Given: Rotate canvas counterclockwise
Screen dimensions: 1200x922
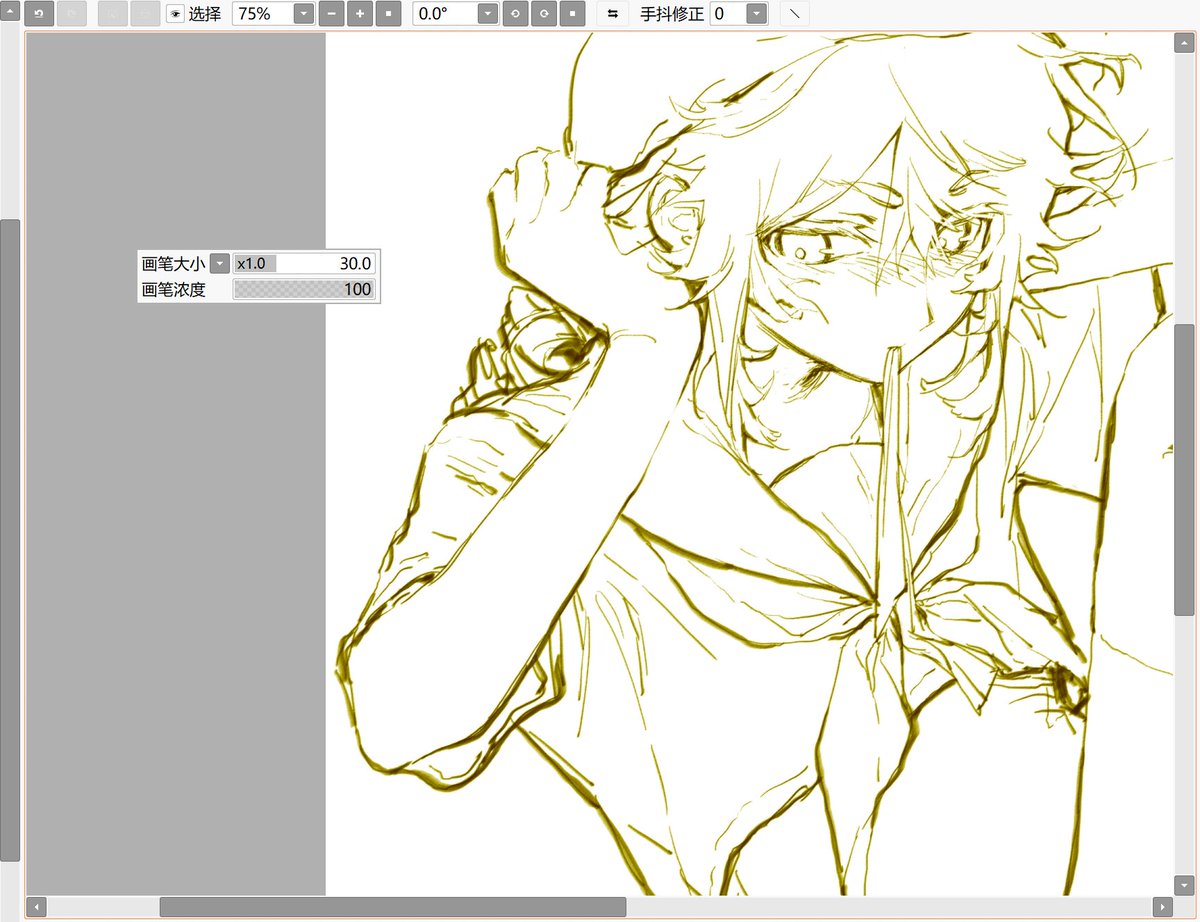Looking at the screenshot, I should pyautogui.click(x=515, y=14).
